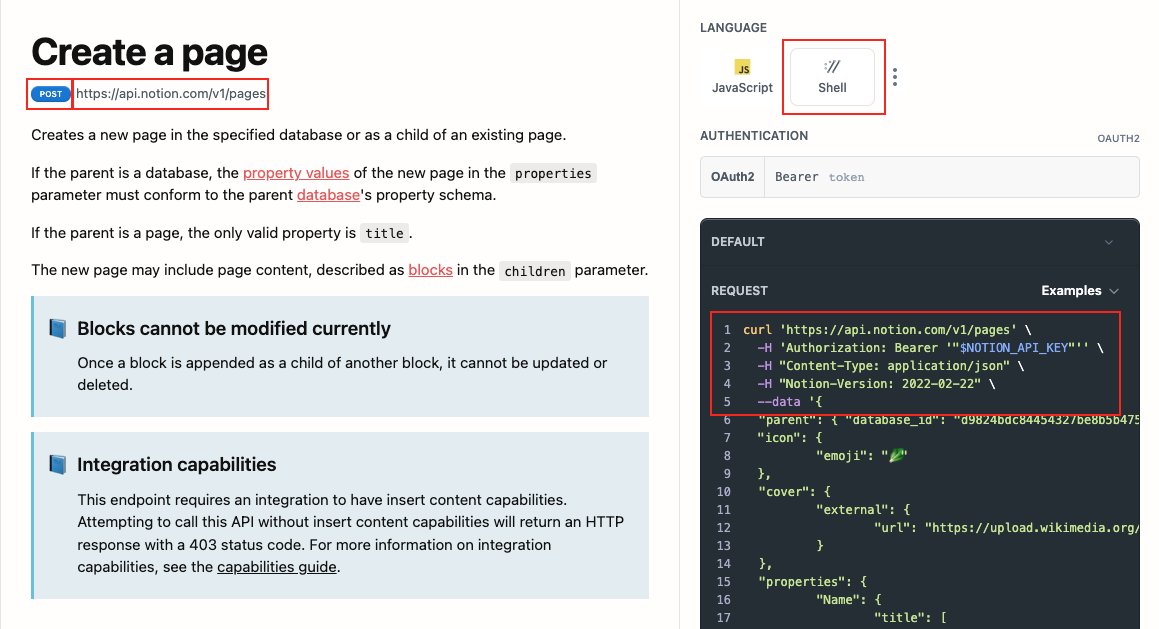Click the "properties" code line
The height and width of the screenshot is (629, 1159).
pos(812,582)
